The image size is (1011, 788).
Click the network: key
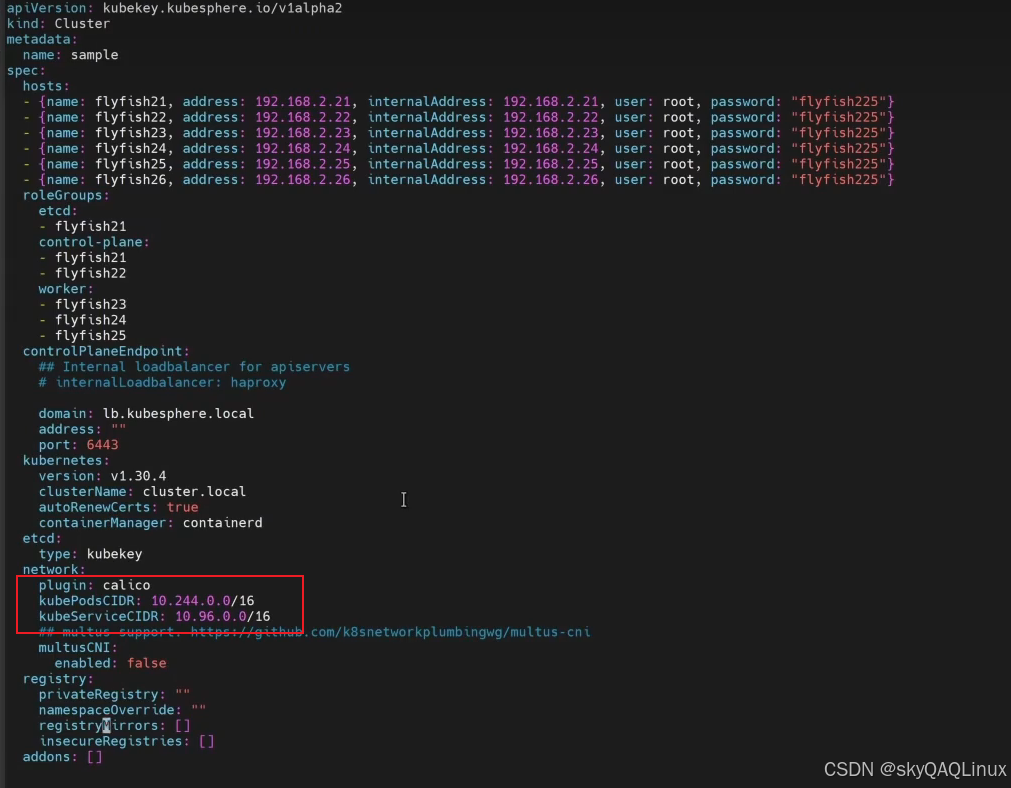(x=54, y=569)
